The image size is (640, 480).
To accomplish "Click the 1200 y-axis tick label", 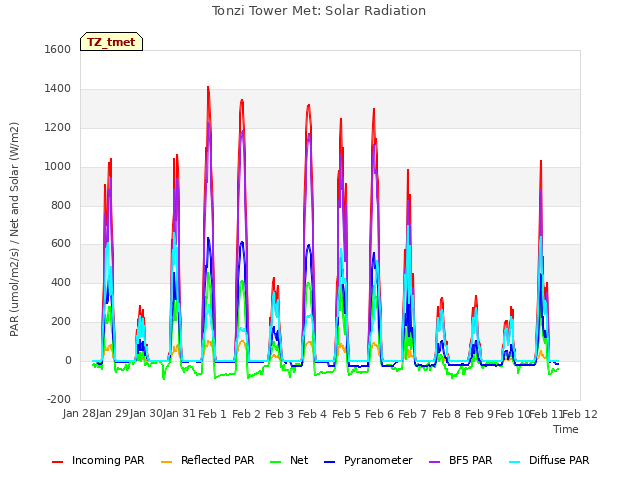I will tap(58, 128).
